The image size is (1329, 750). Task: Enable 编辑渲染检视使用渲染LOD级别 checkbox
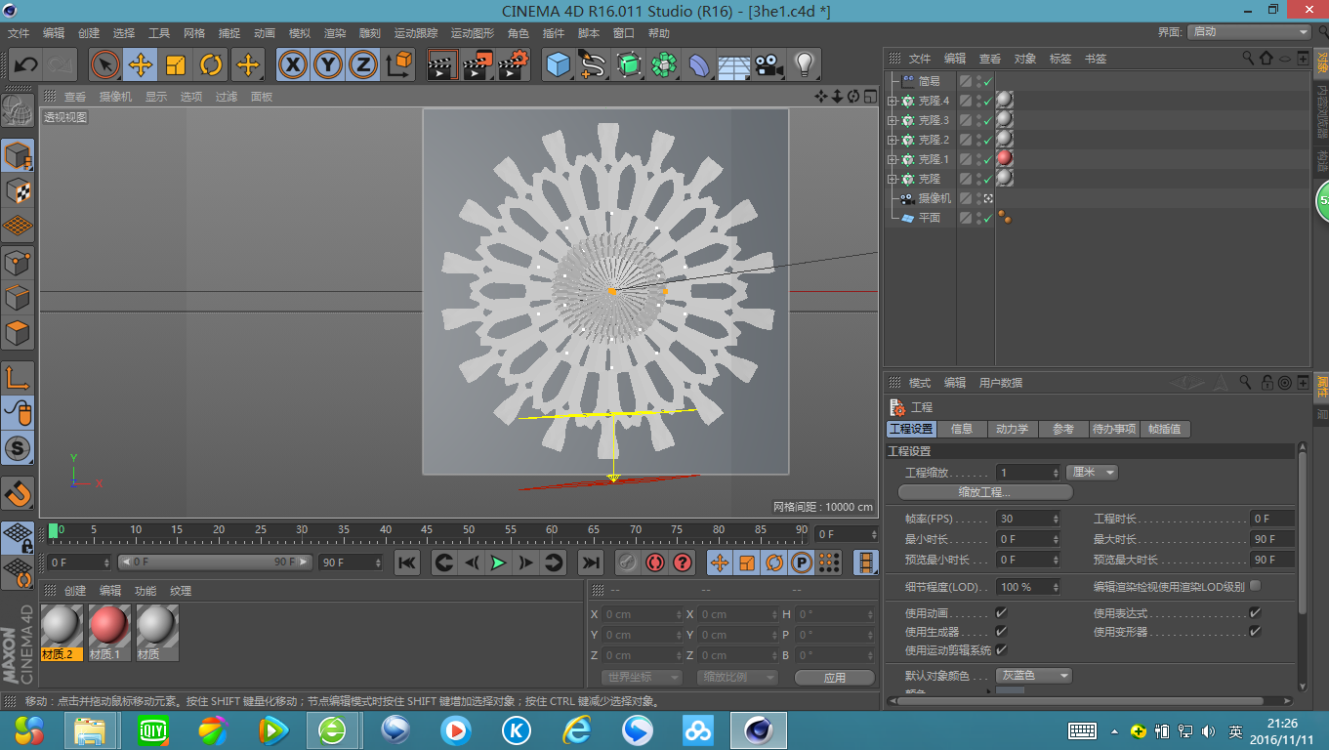tap(1255, 586)
